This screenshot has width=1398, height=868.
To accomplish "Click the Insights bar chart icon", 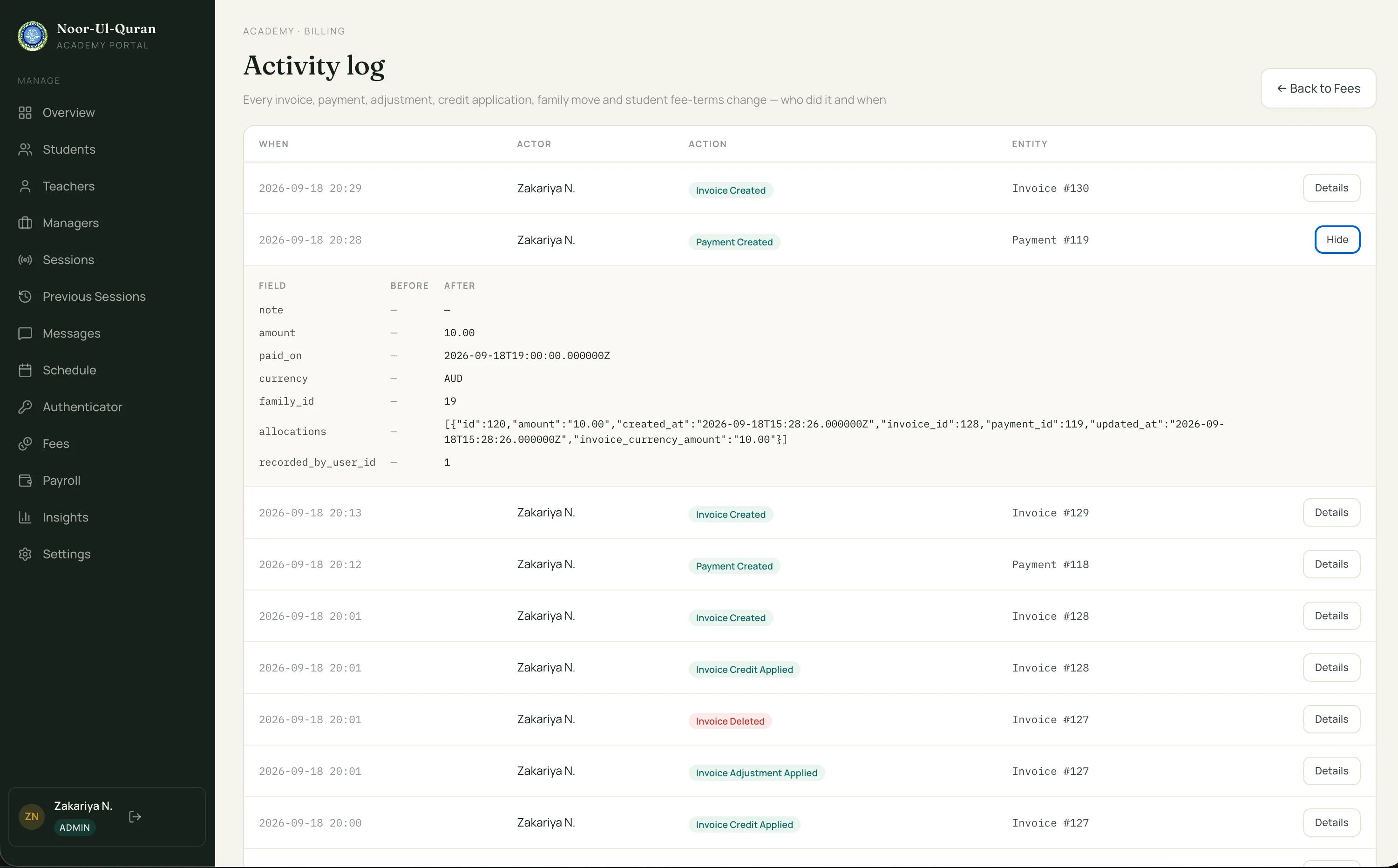I will (25, 517).
